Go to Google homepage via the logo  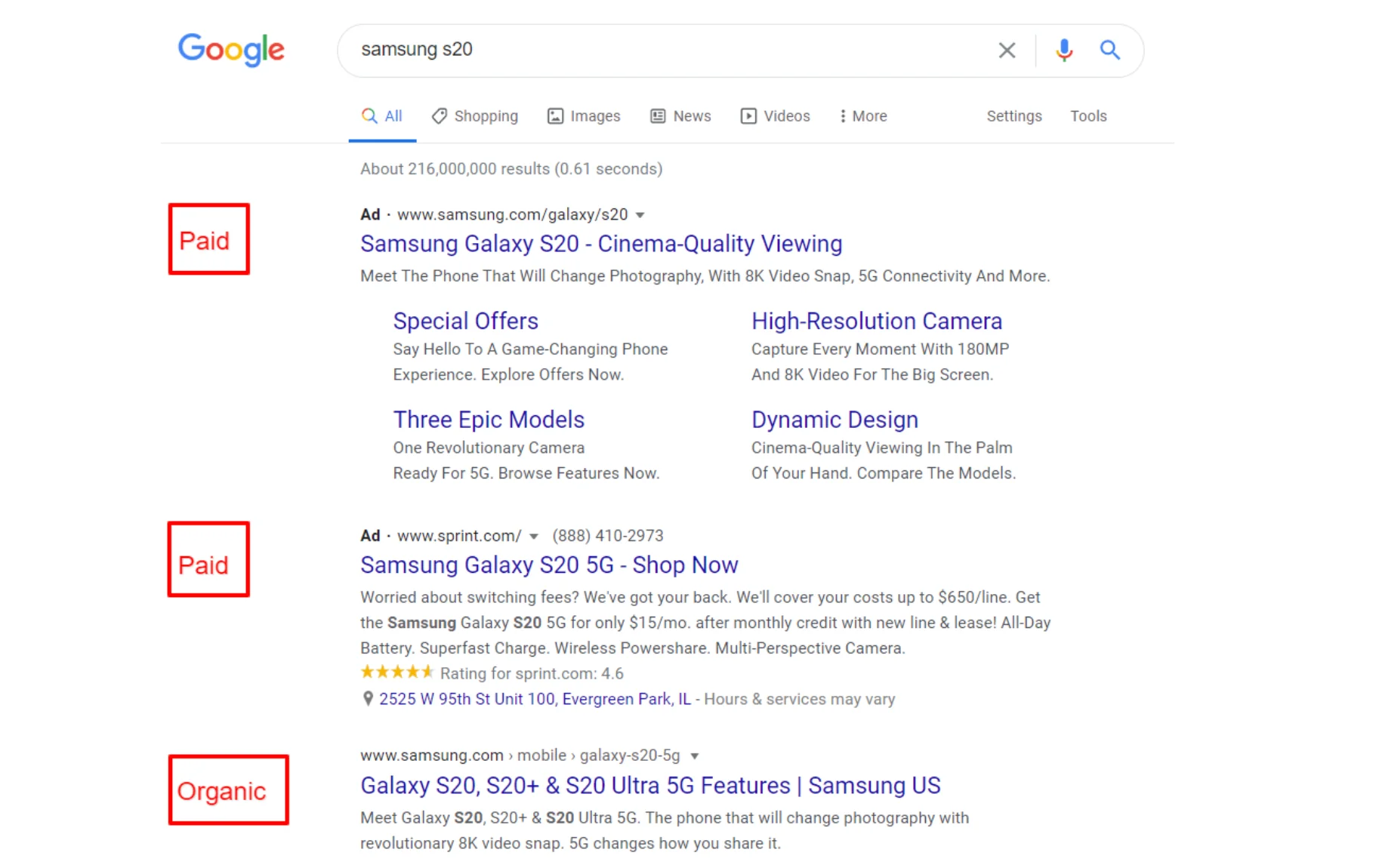231,50
